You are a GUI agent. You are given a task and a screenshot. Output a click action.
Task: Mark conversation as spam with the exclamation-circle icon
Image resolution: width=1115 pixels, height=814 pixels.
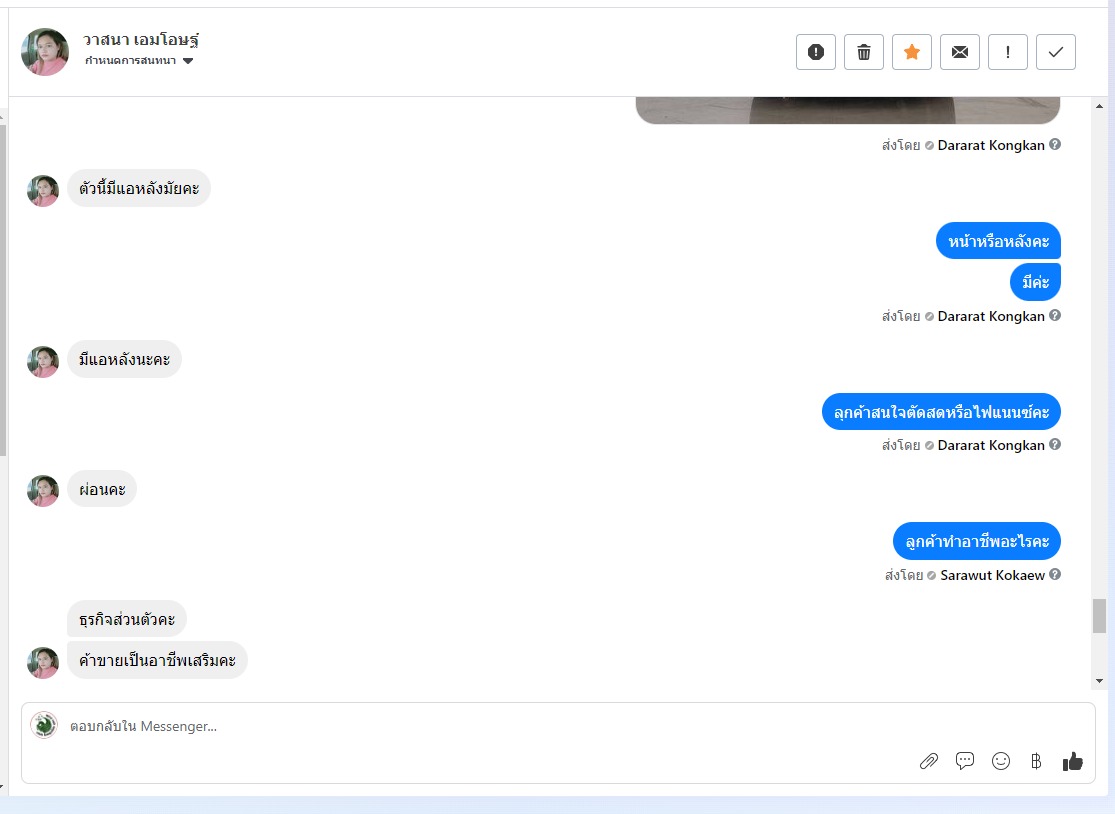tap(816, 52)
